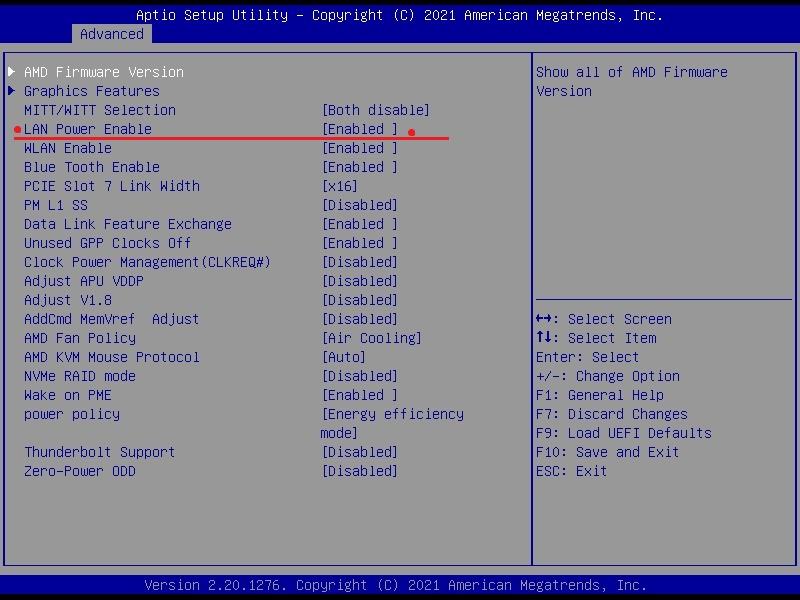The width and height of the screenshot is (800, 600).
Task: Open the Graphics Features submenu label
Action: click(92, 91)
